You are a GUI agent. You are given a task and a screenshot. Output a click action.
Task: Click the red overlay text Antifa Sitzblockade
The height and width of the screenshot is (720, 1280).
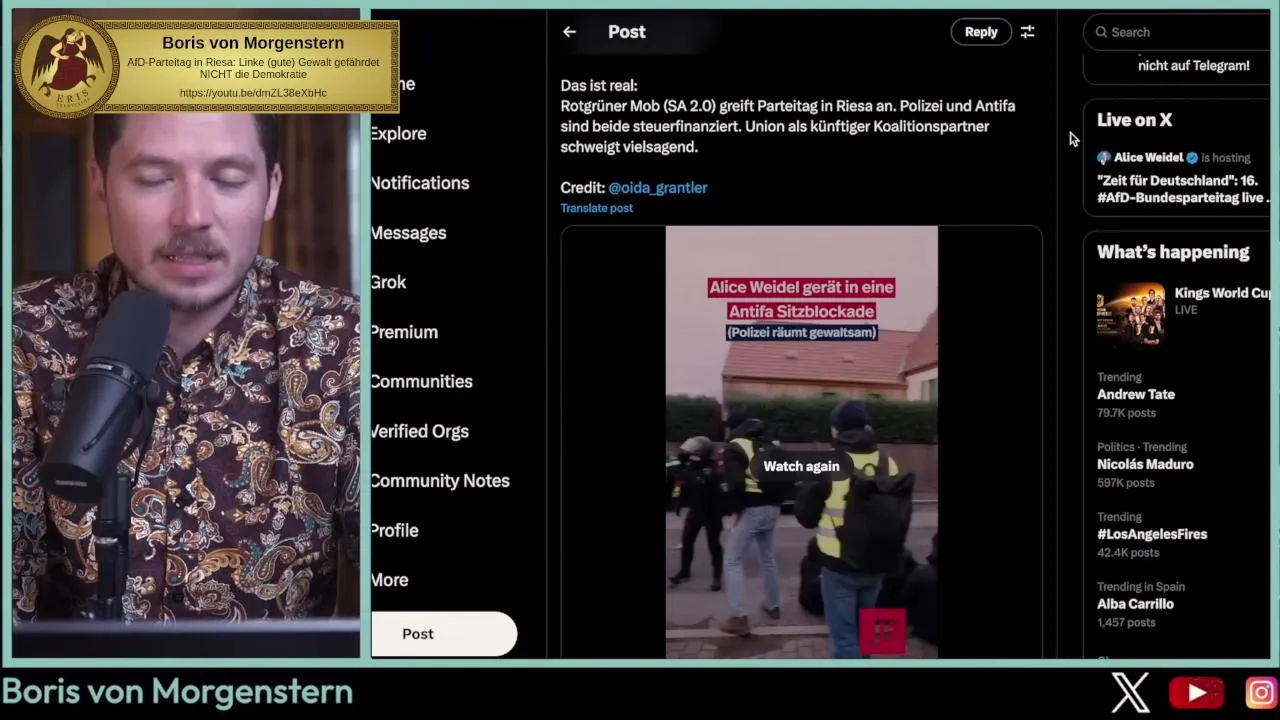coord(801,311)
